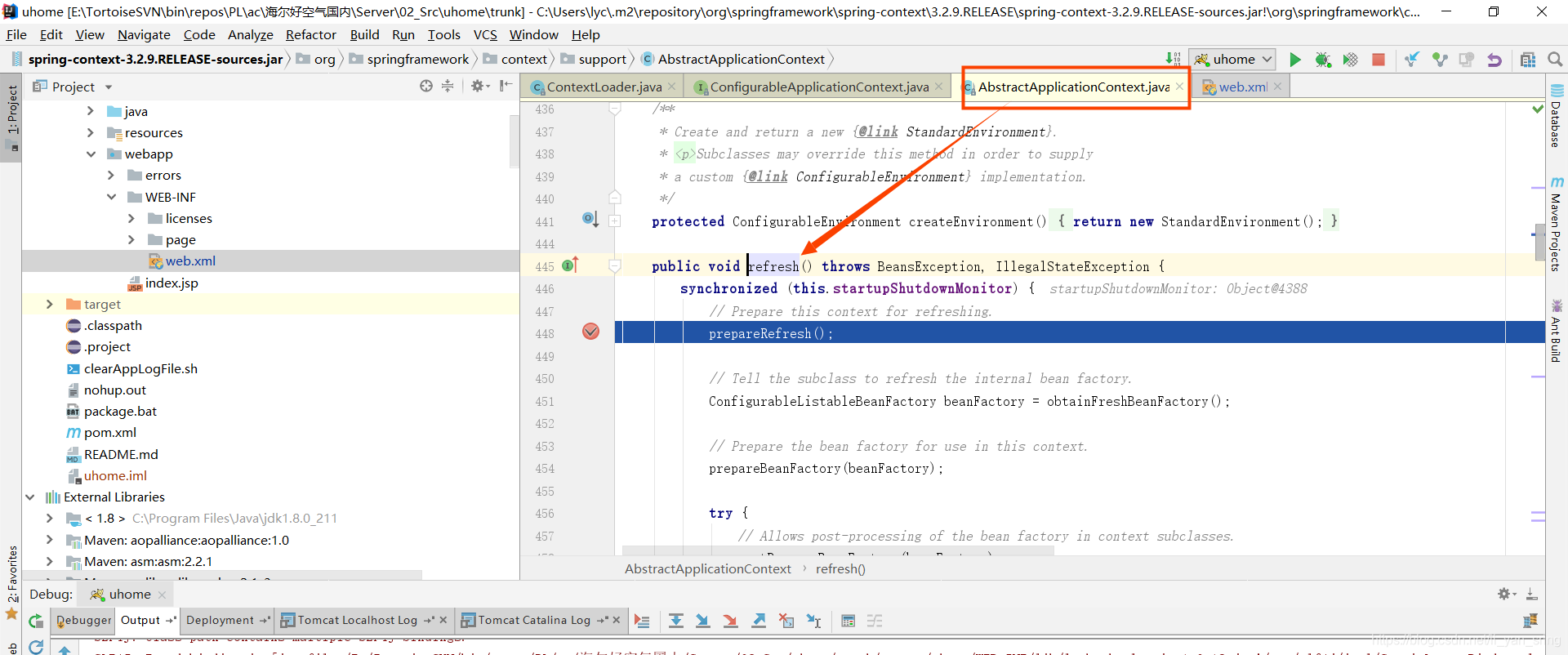The image size is (1568, 655).
Task: Click the Commit changes VCS icon
Action: [1440, 60]
